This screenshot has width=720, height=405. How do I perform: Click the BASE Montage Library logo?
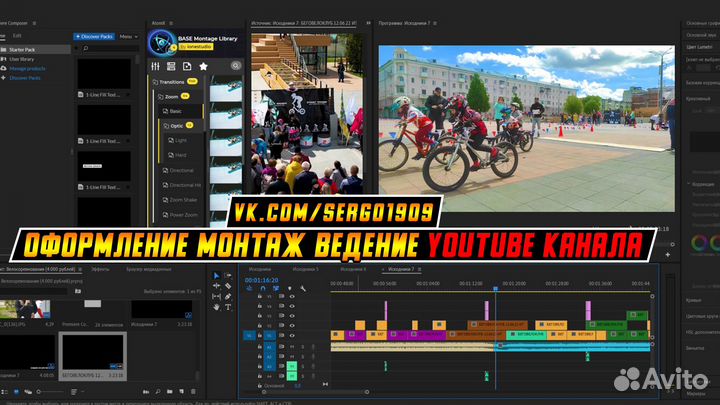[x=161, y=43]
